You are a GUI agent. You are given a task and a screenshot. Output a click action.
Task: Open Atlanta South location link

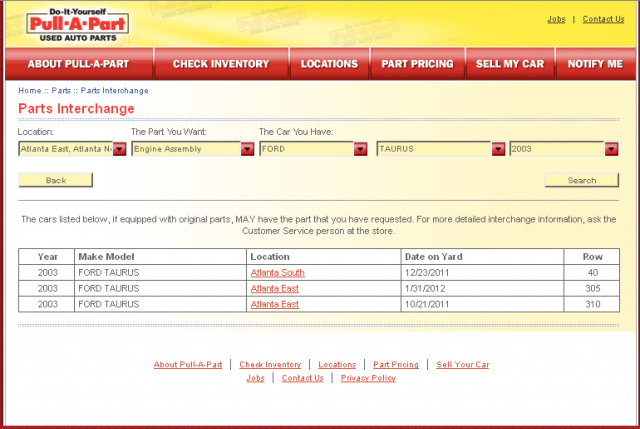pos(278,273)
